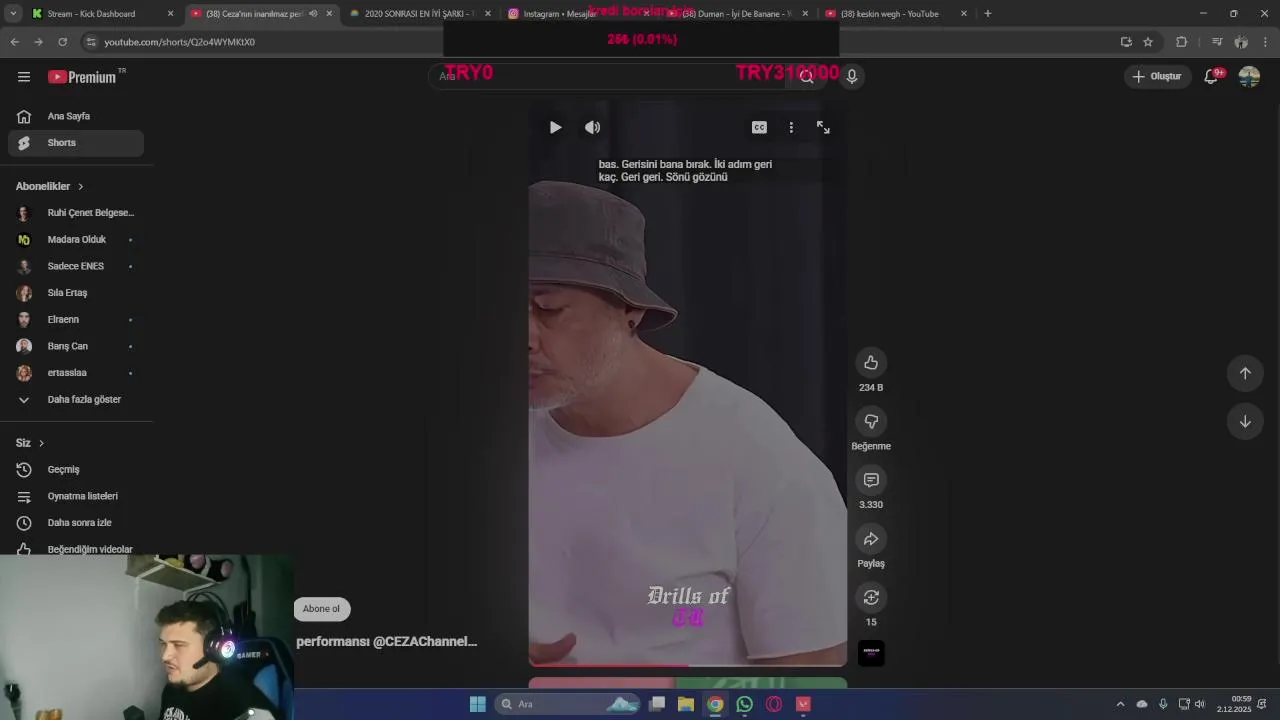Open the Sadece ENES channel
The height and width of the screenshot is (720, 1280).
(76, 266)
